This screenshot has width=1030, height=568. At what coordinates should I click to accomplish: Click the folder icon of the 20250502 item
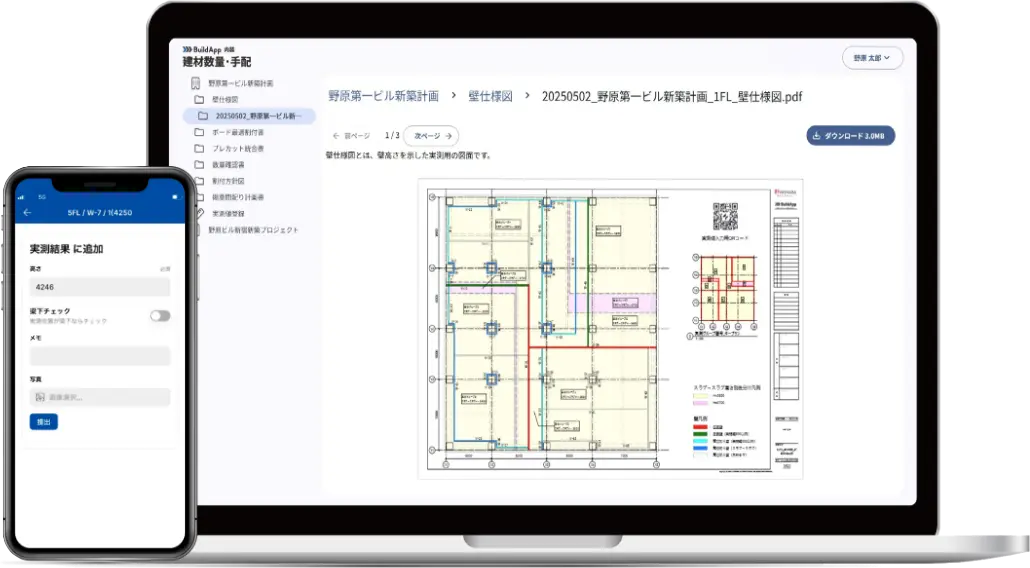click(x=204, y=116)
